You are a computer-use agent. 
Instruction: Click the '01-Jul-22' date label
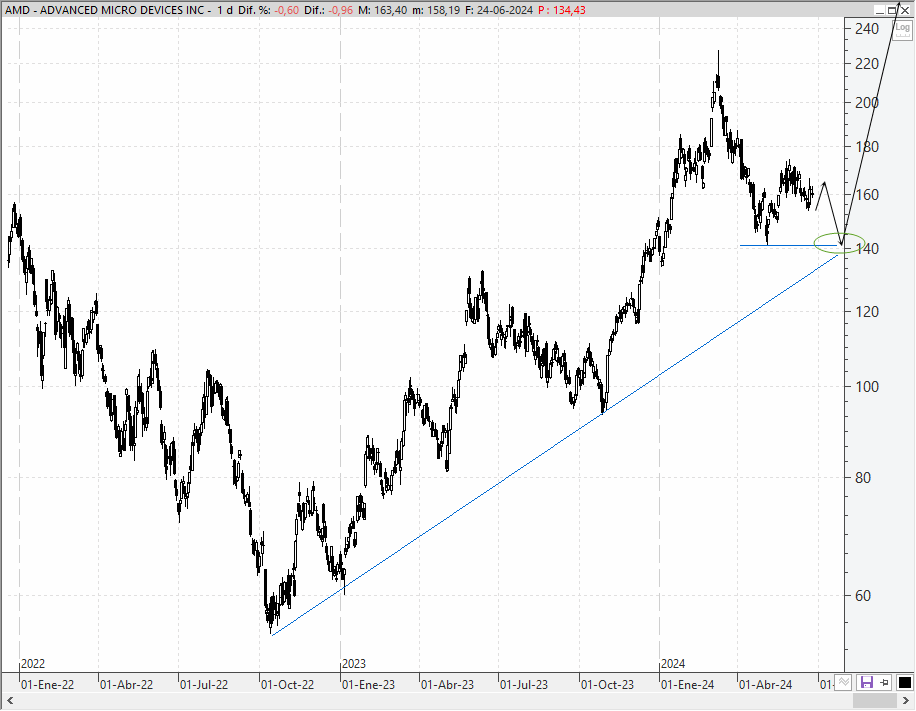pyautogui.click(x=203, y=684)
